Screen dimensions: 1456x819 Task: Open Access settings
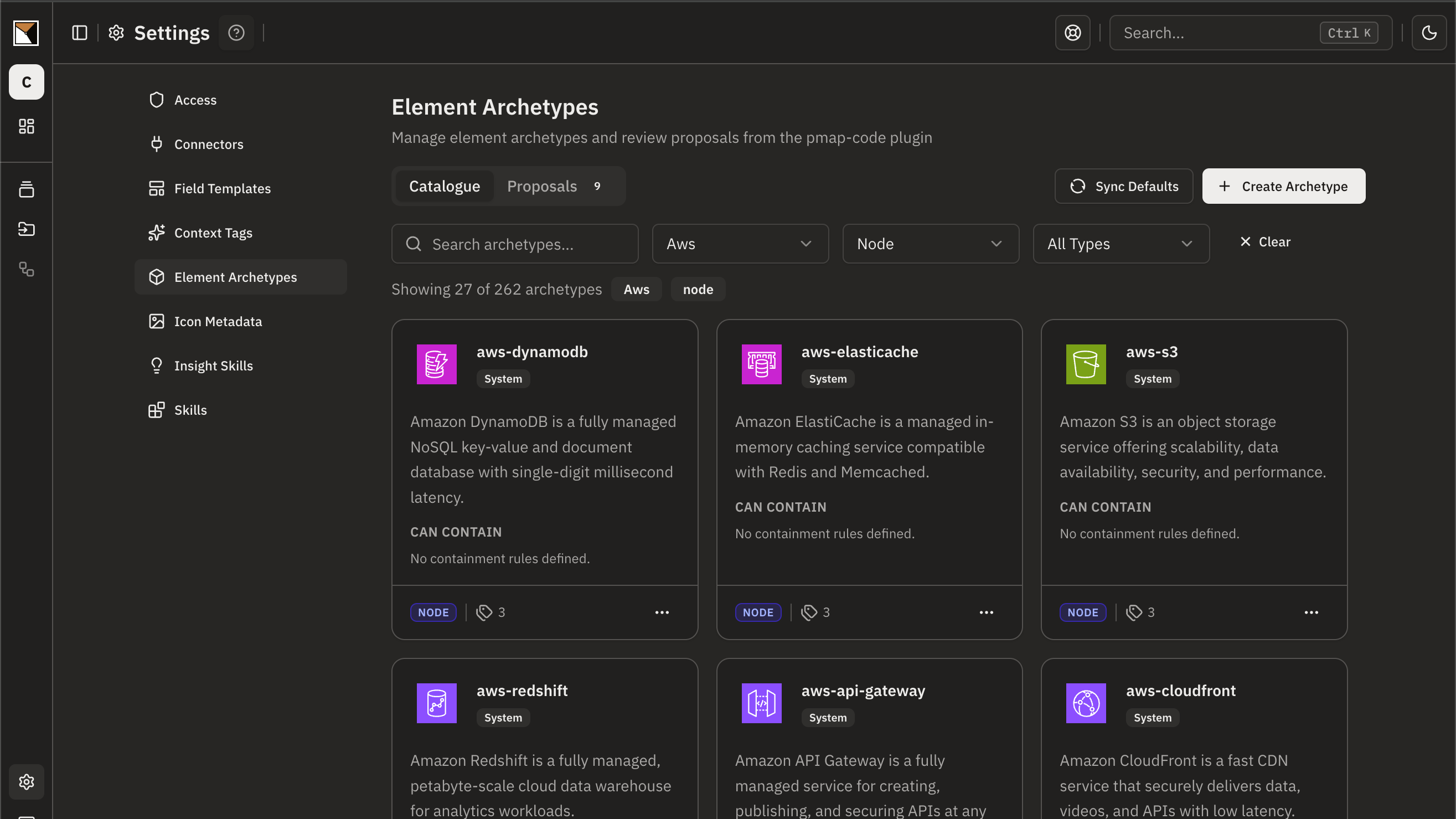[240, 100]
